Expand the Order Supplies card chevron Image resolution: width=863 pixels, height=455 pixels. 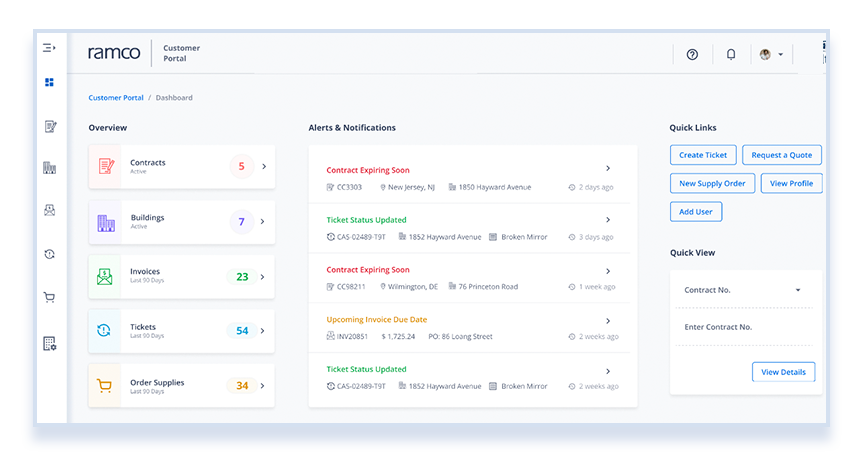(x=263, y=386)
